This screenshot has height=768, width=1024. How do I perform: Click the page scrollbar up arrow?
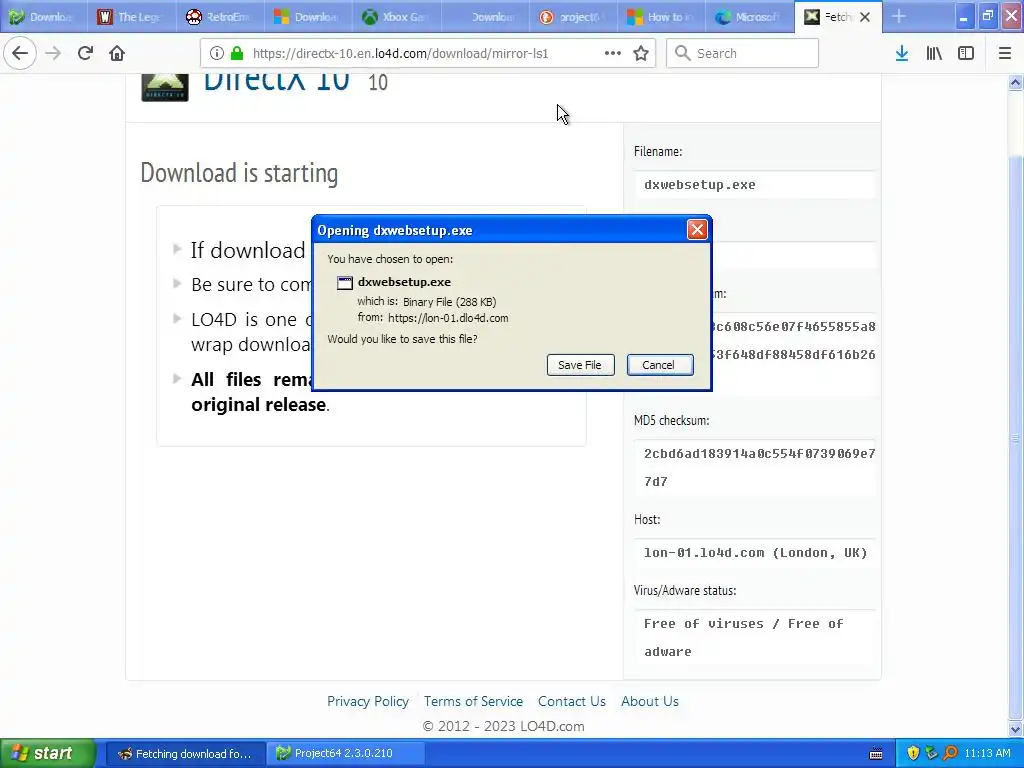1016,82
